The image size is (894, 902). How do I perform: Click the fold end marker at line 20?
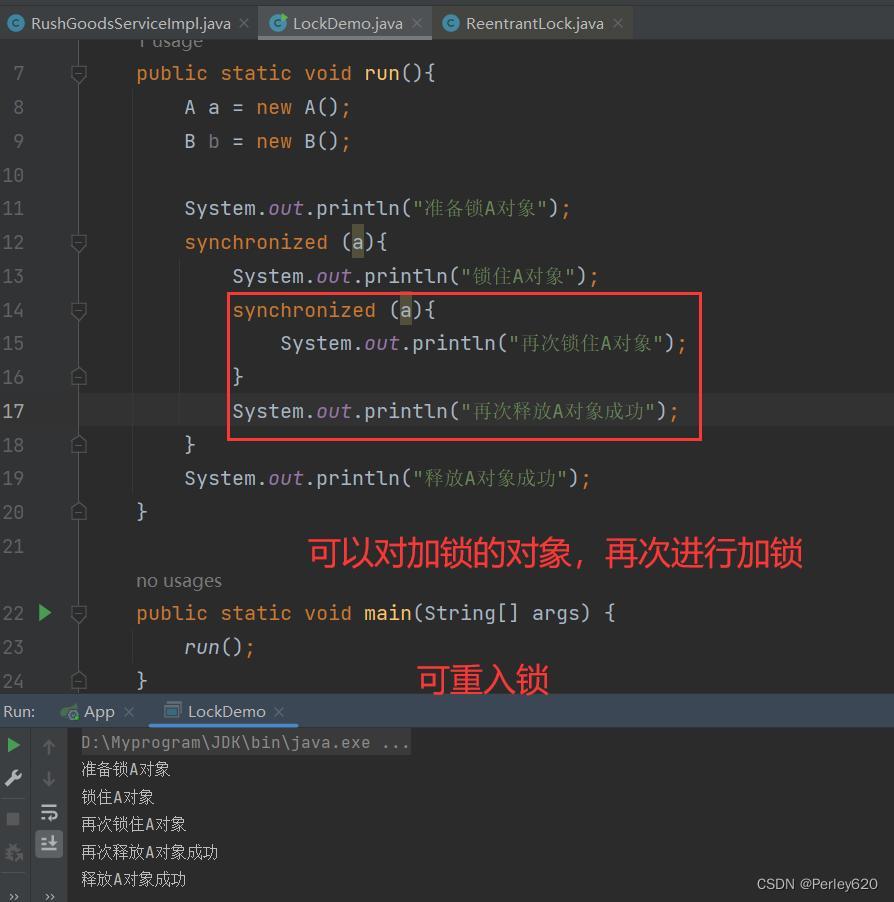click(x=79, y=511)
